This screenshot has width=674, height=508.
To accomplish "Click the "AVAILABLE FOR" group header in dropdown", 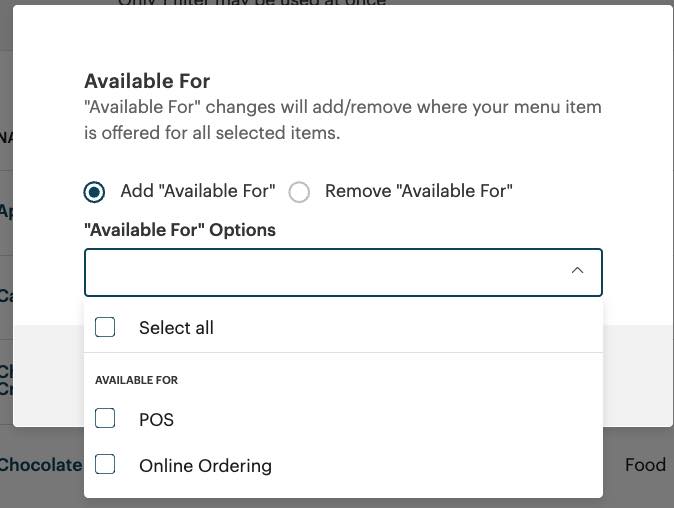I will click(x=136, y=380).
